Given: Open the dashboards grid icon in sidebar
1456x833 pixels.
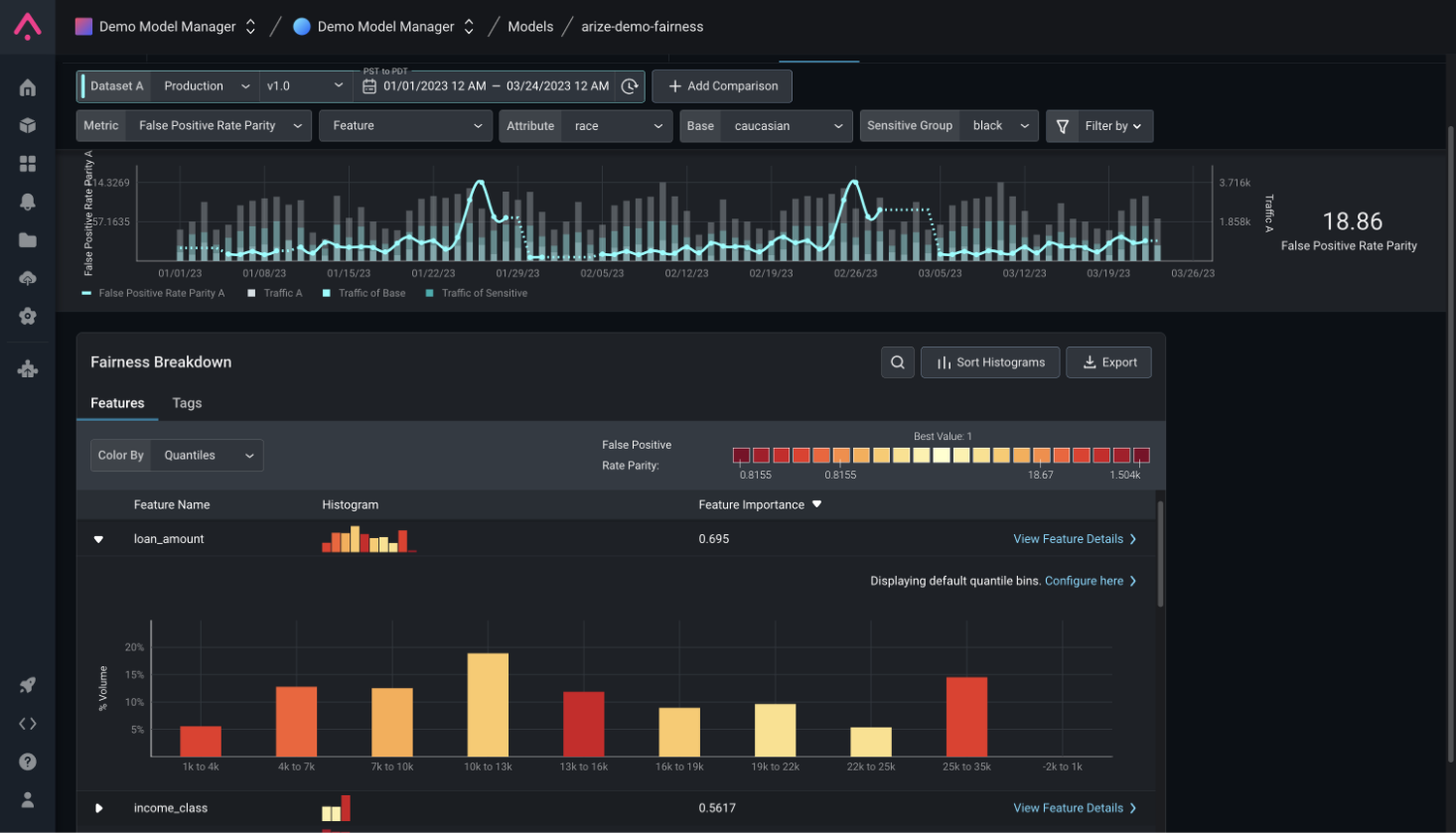Looking at the screenshot, I should tap(28, 163).
